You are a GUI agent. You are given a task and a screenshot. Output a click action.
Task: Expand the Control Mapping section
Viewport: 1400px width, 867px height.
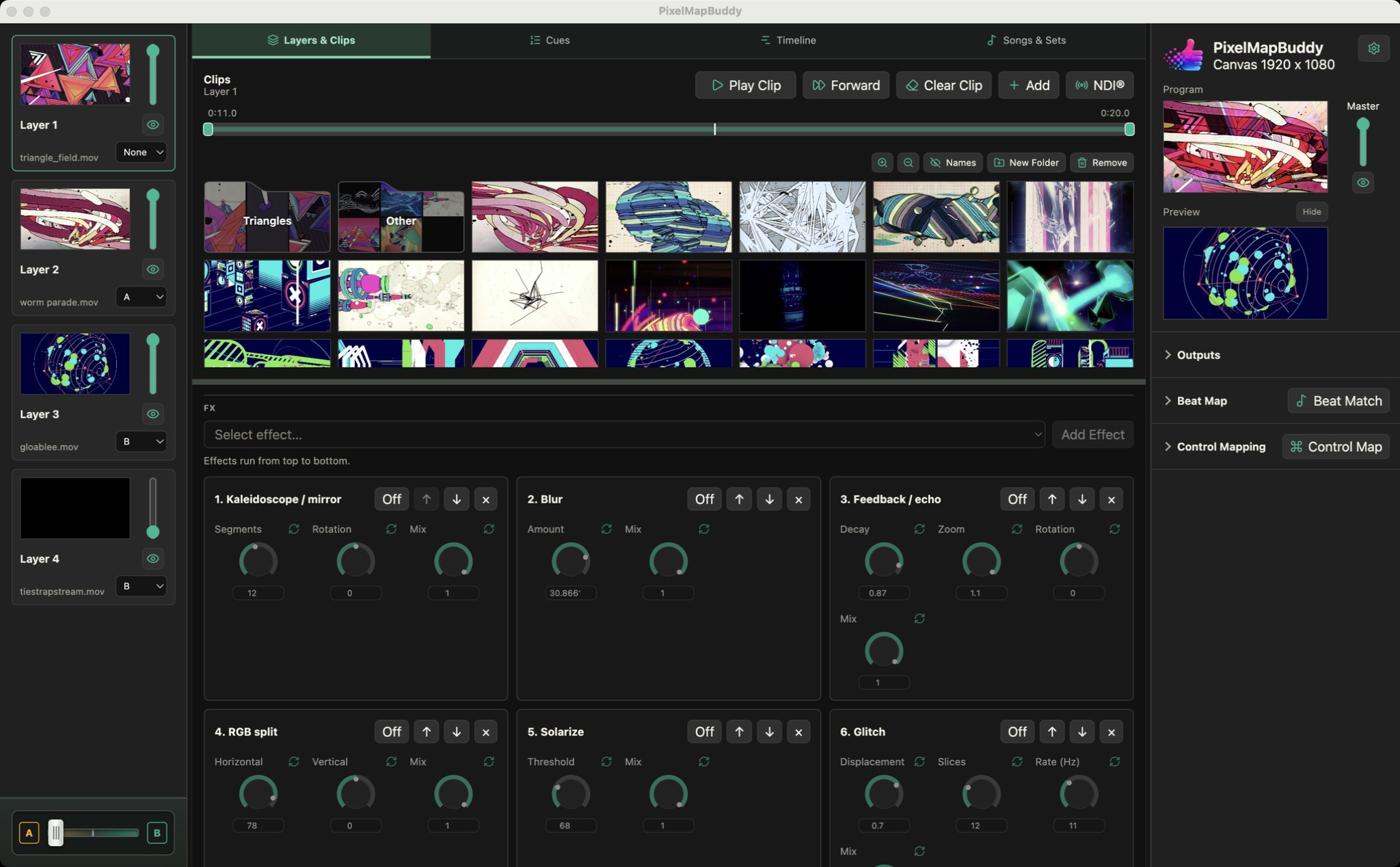(x=1215, y=446)
